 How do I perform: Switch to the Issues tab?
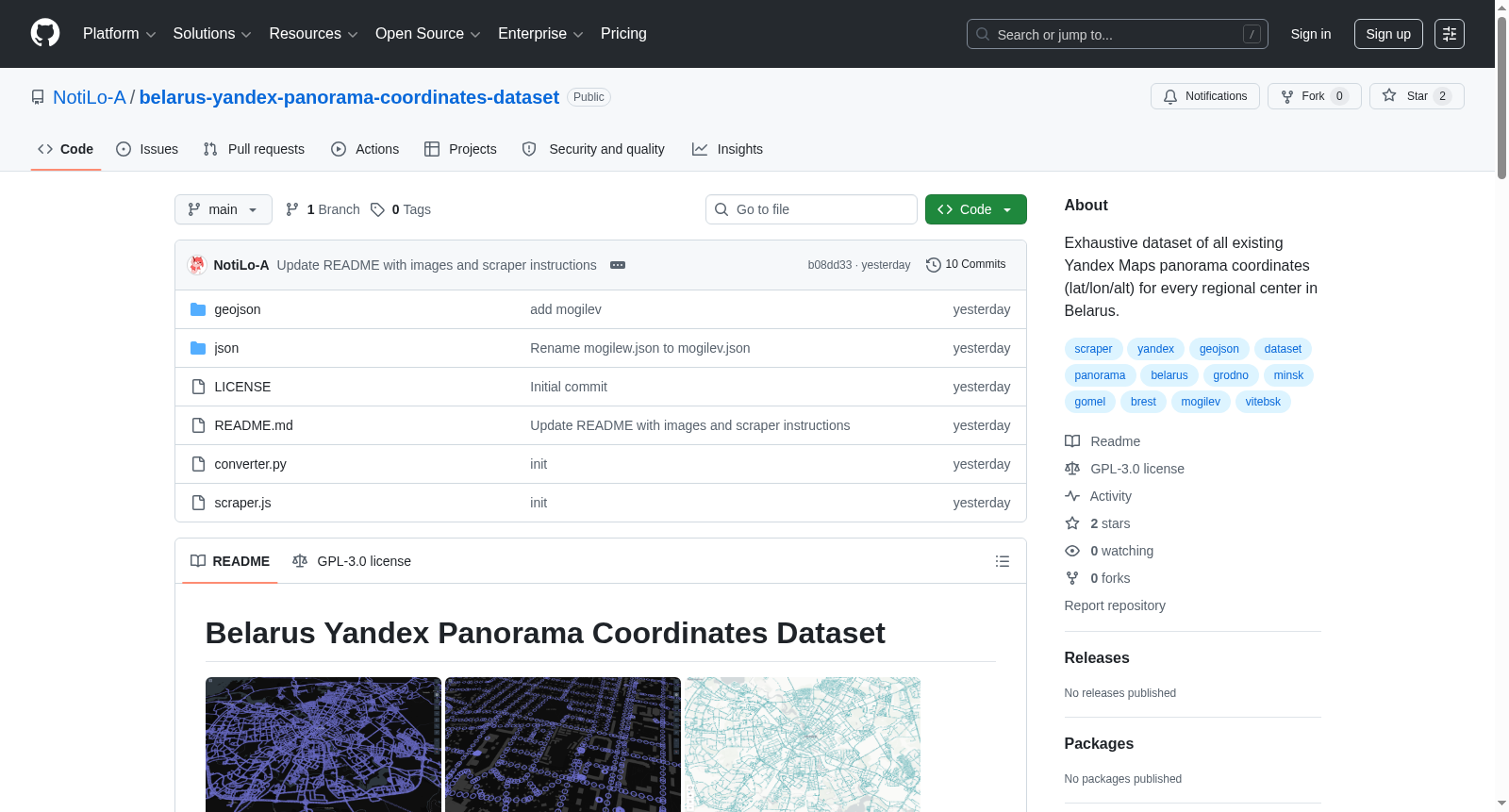click(147, 149)
